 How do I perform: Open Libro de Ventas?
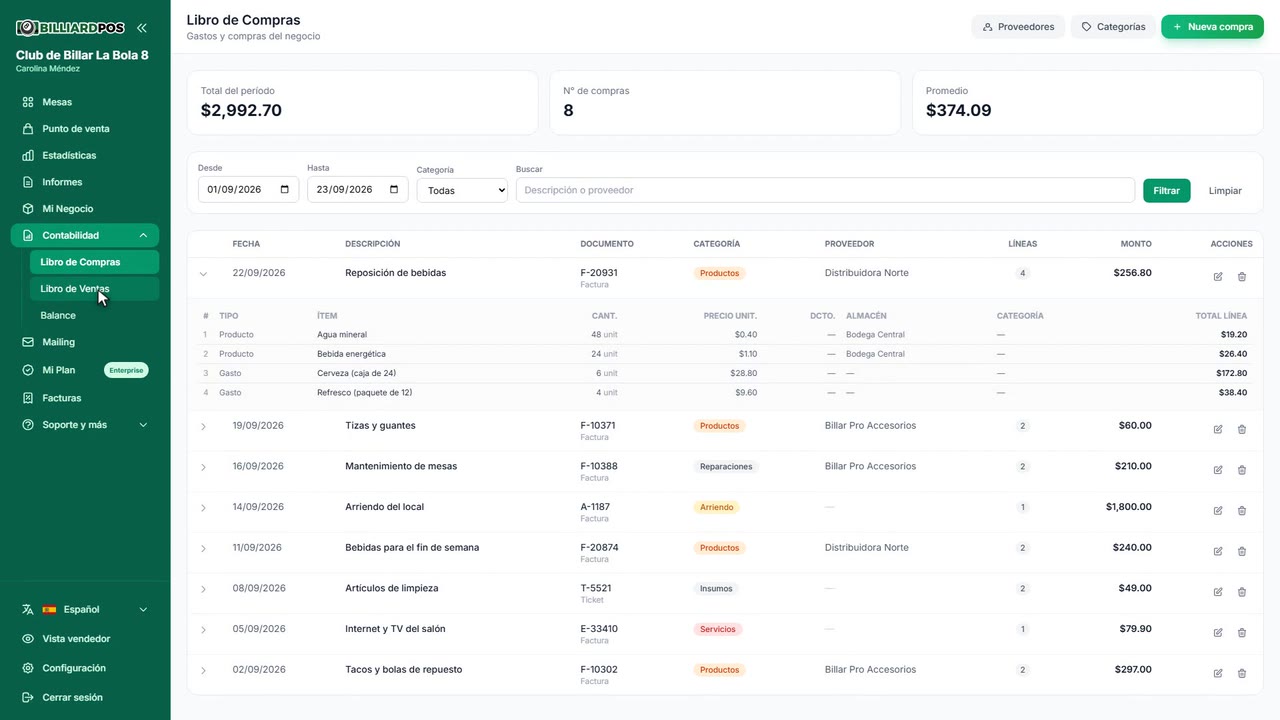(94, 289)
